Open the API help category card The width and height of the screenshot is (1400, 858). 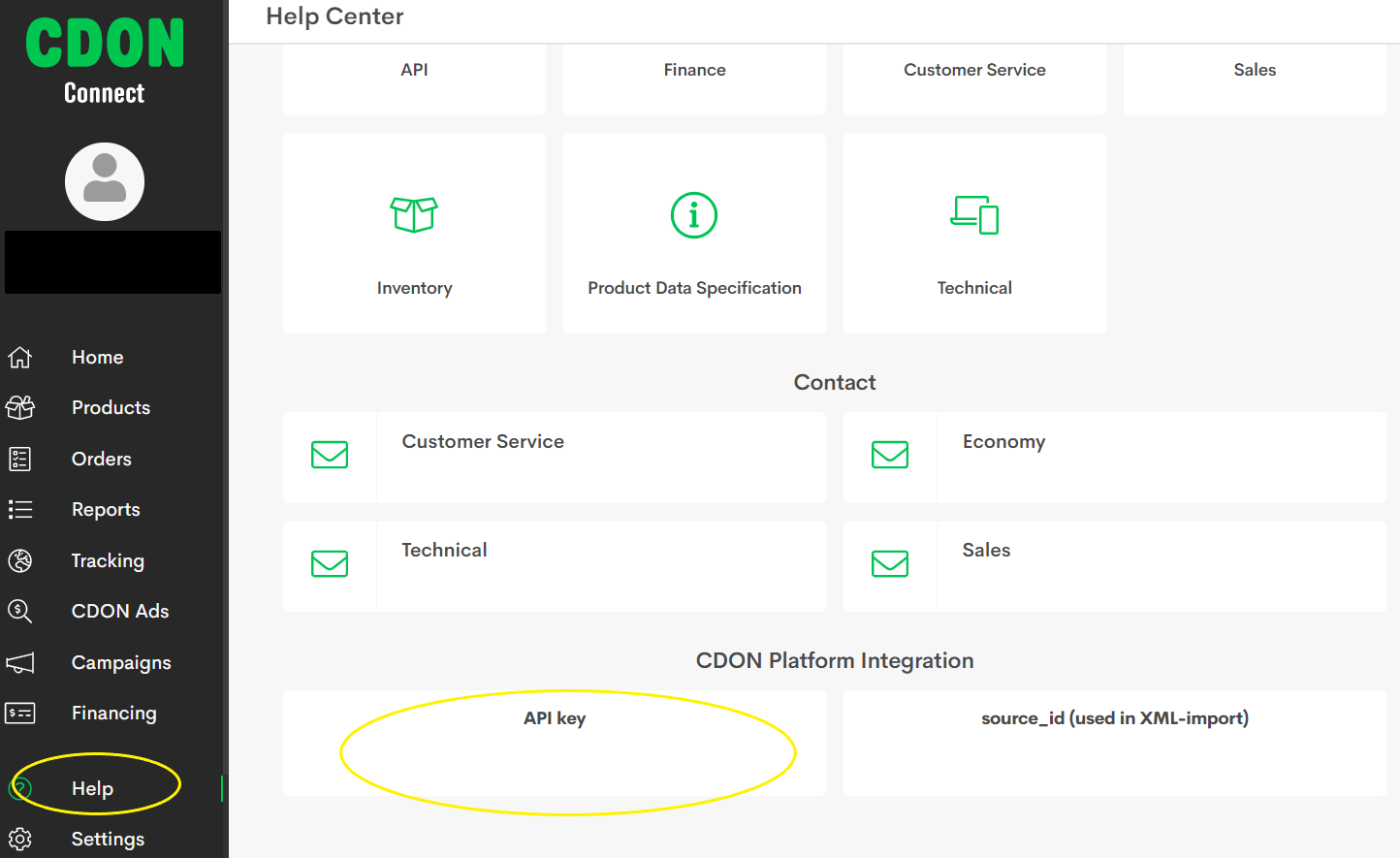click(x=414, y=79)
